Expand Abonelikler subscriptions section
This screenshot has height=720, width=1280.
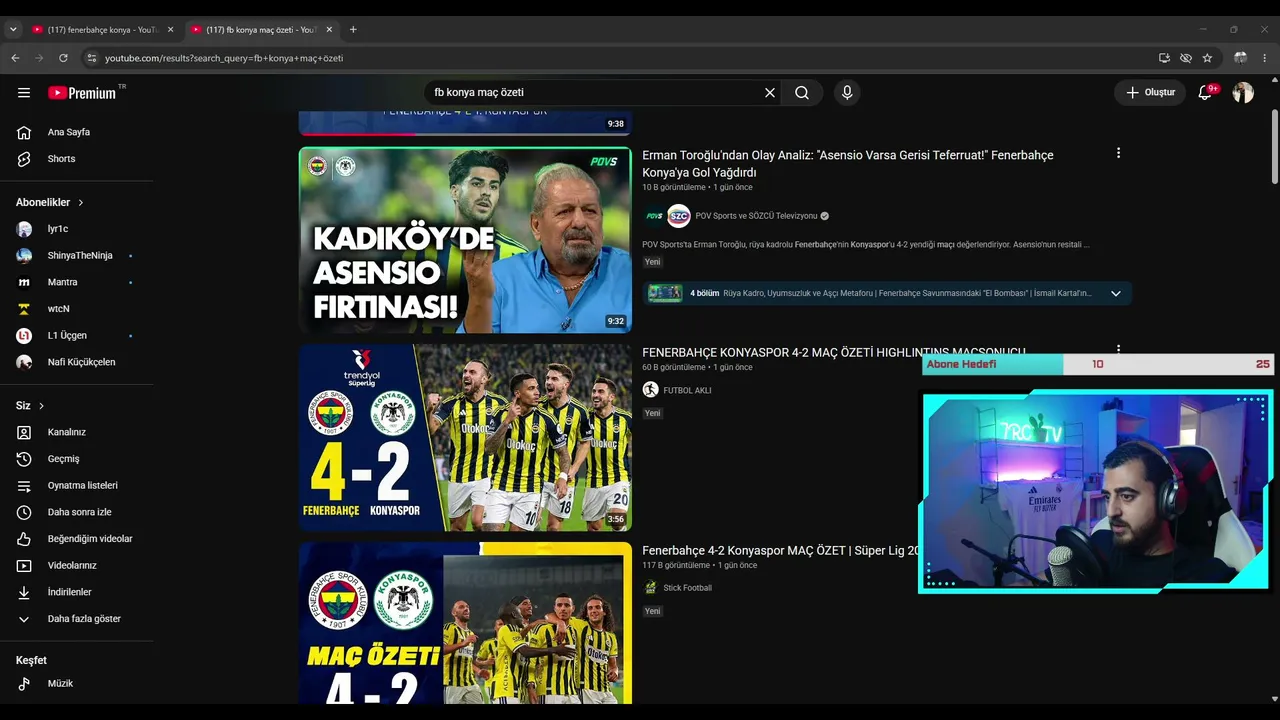[x=50, y=202]
